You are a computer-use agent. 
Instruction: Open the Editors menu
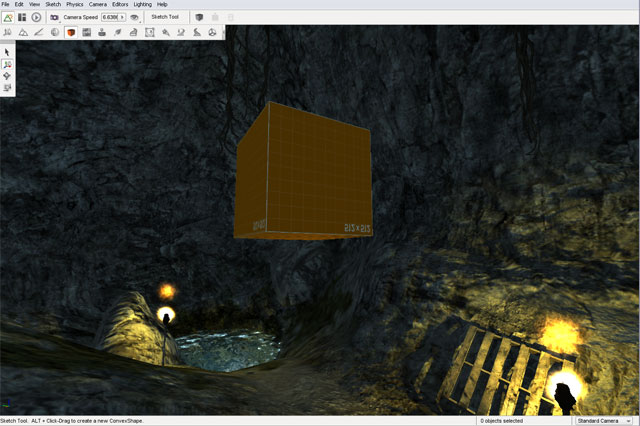pos(120,5)
